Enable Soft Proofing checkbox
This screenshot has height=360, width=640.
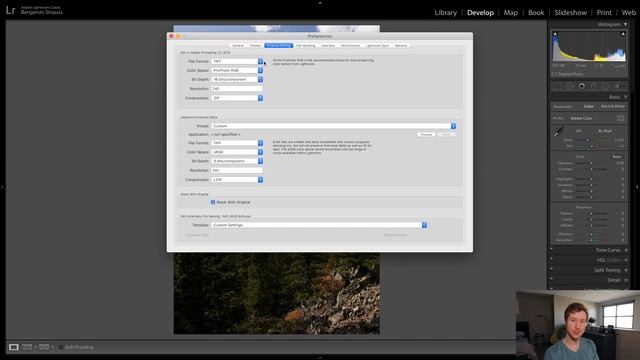[x=60, y=347]
